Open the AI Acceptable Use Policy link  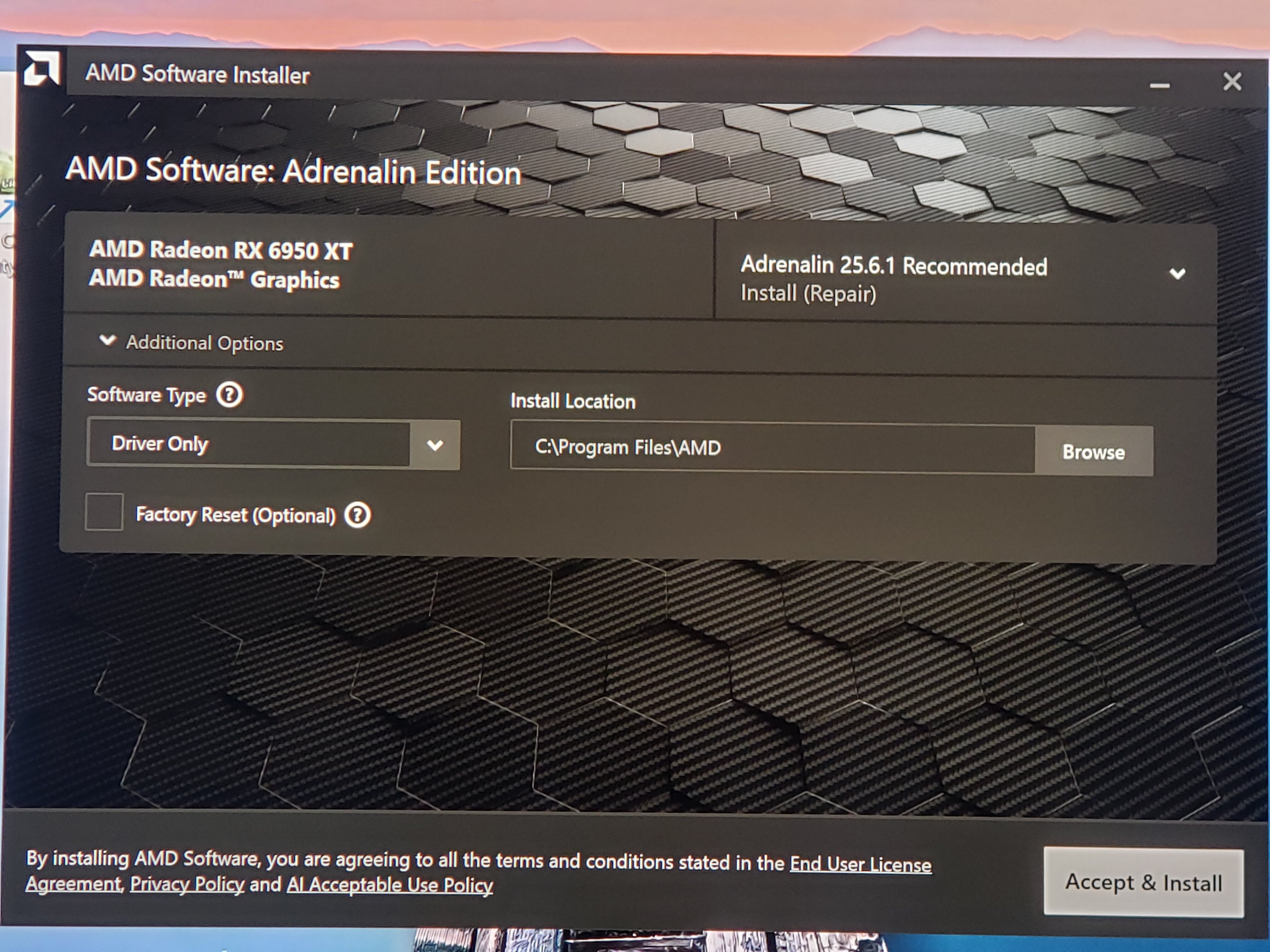coord(390,886)
